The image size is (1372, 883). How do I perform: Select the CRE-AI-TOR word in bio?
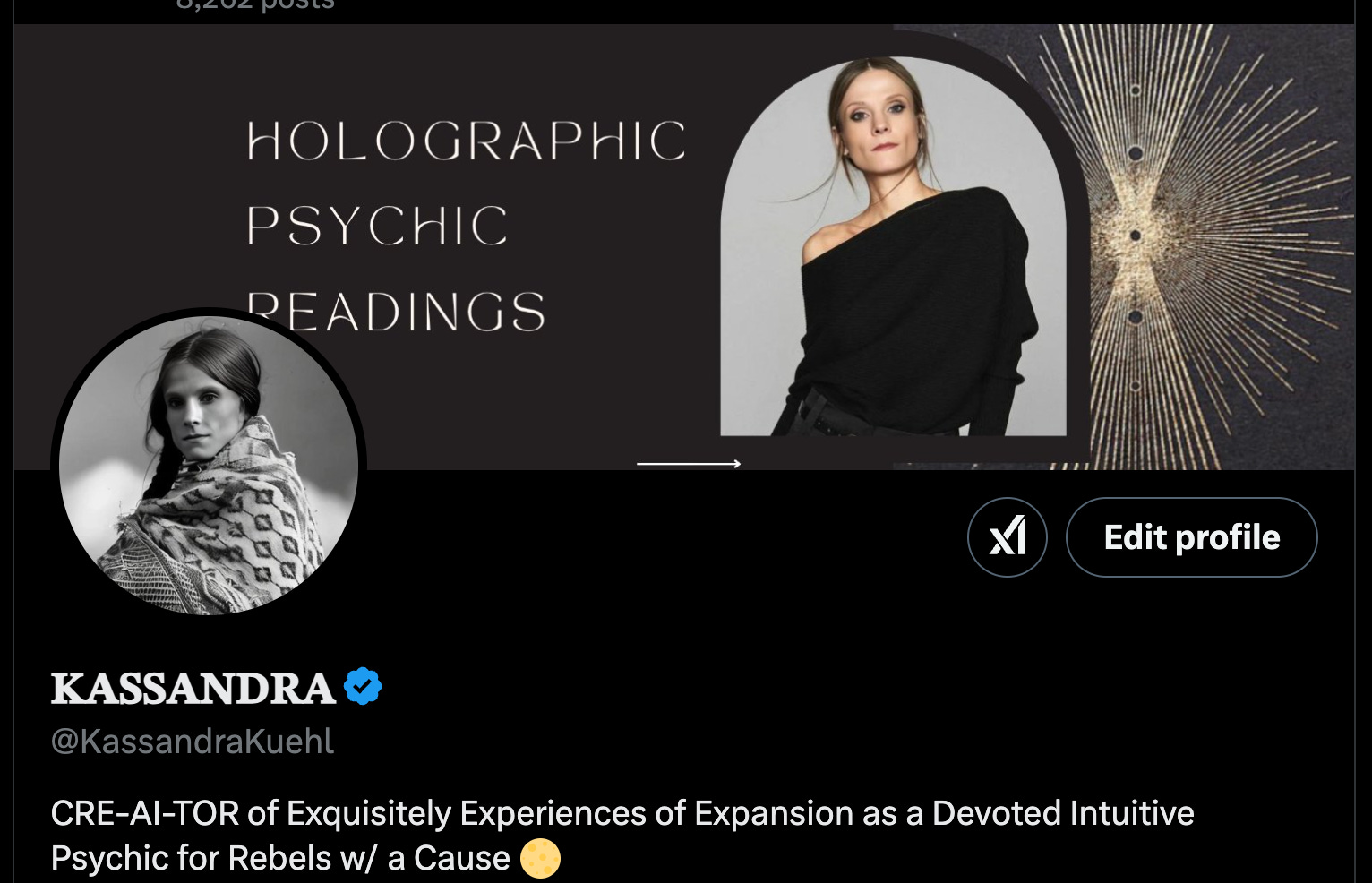coord(145,813)
